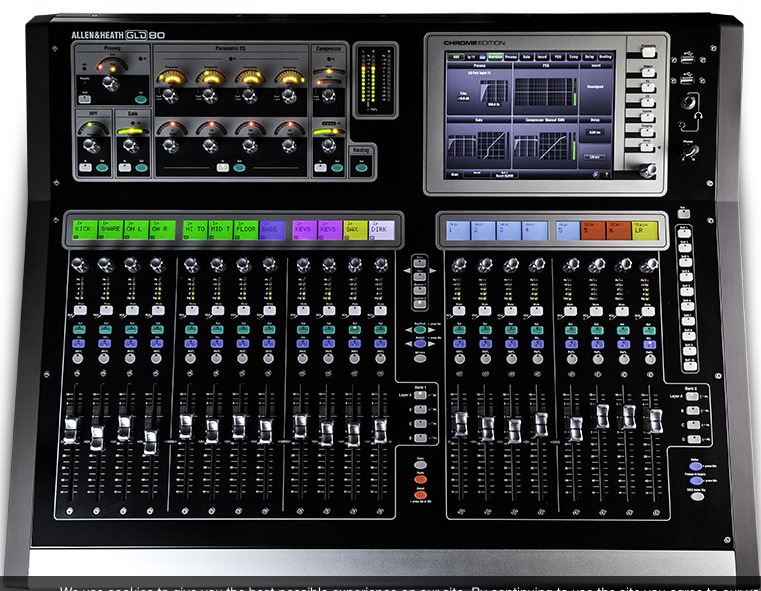The width and height of the screenshot is (761, 591).
Task: Click the Gain rotary function key
Action: (420, 263)
